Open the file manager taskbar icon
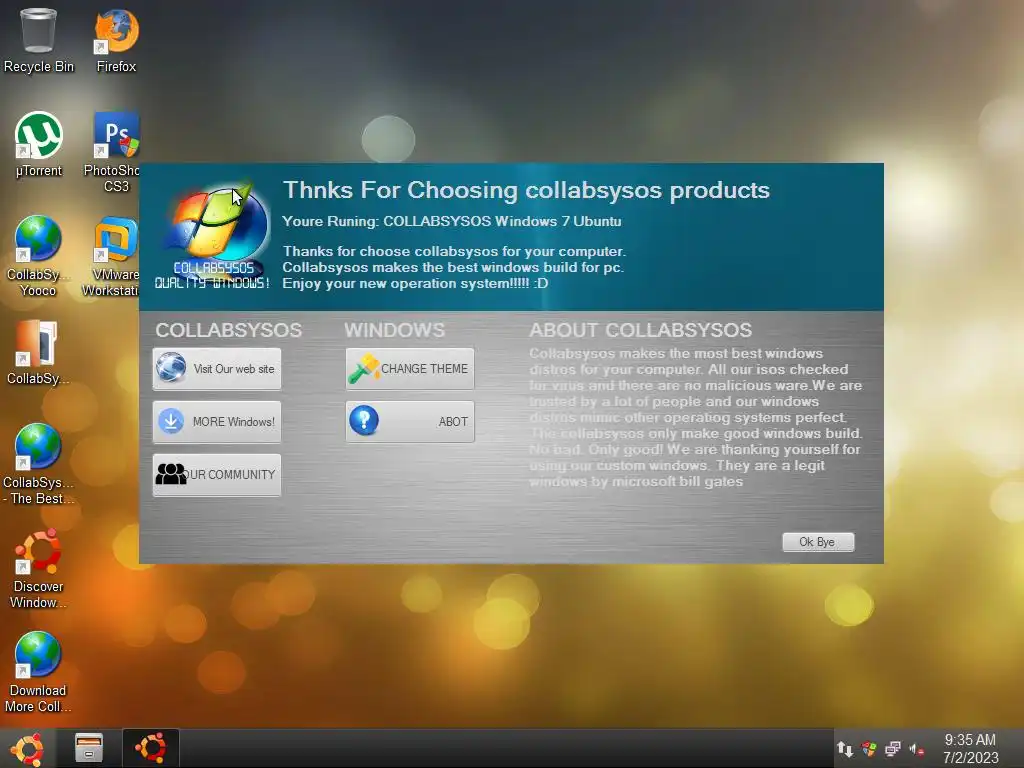 [89, 748]
